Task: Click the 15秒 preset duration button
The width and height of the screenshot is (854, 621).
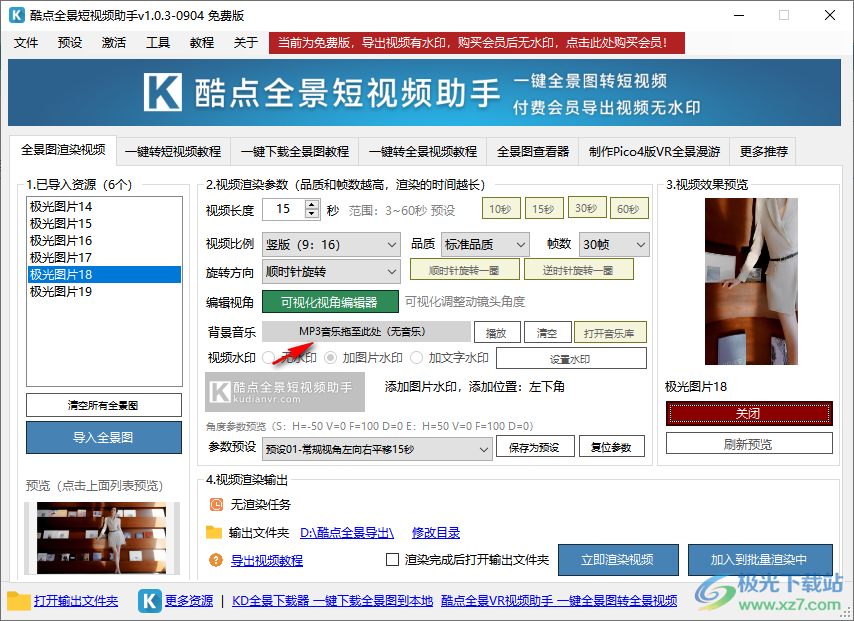Action: pos(543,208)
